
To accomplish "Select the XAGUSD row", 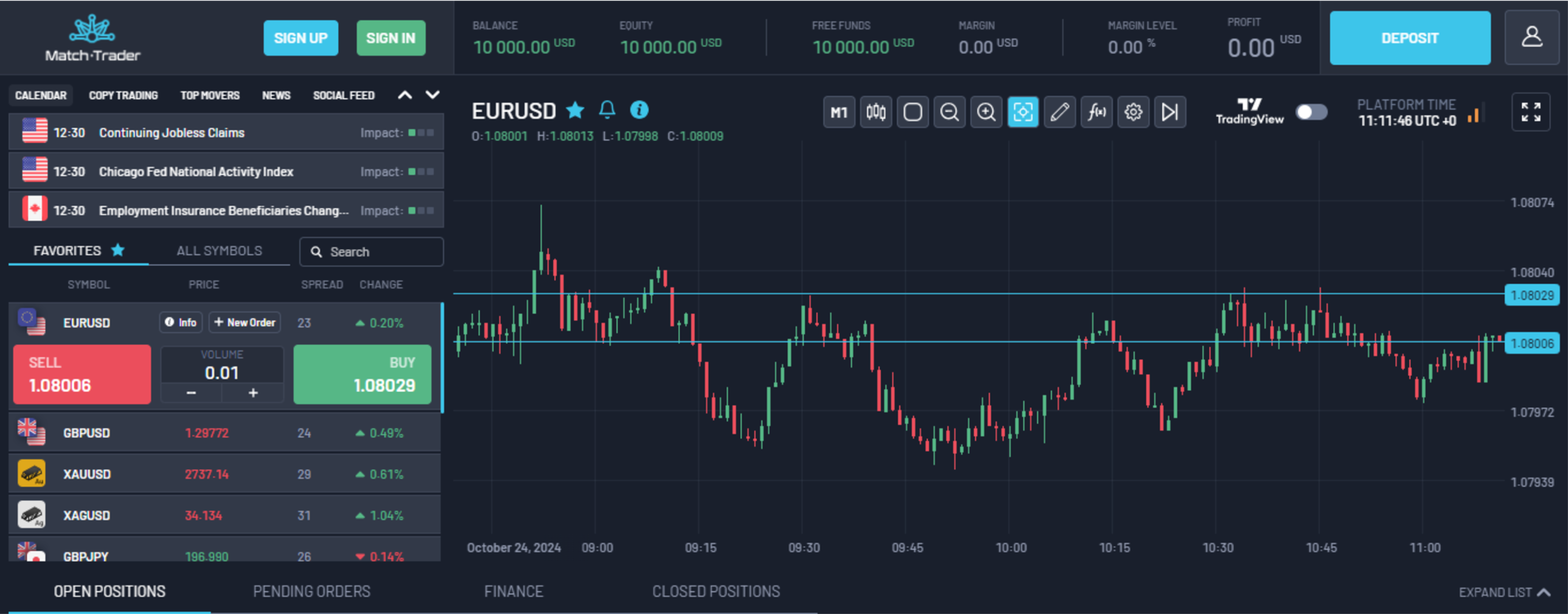I will tap(225, 515).
